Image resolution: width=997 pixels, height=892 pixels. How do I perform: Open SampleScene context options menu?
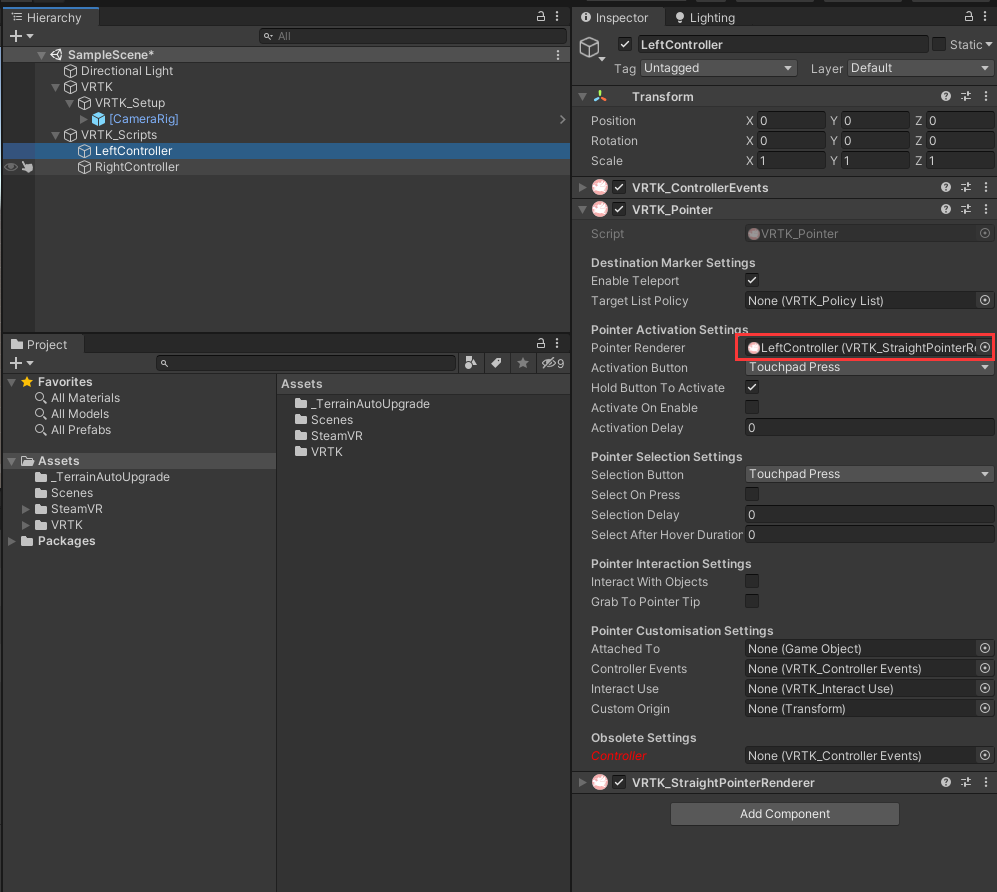tap(558, 55)
